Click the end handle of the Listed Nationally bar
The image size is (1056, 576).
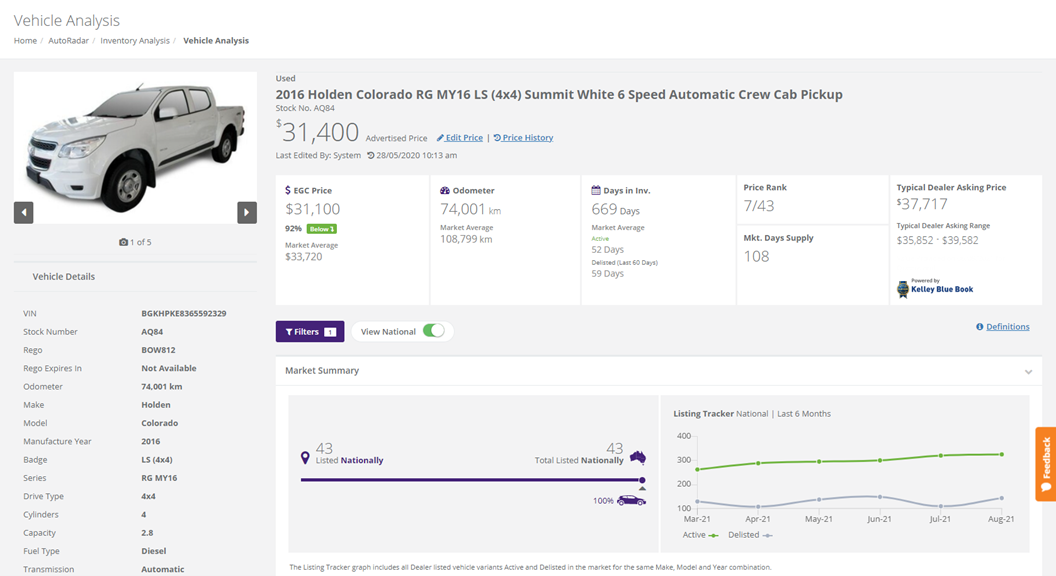tap(642, 480)
